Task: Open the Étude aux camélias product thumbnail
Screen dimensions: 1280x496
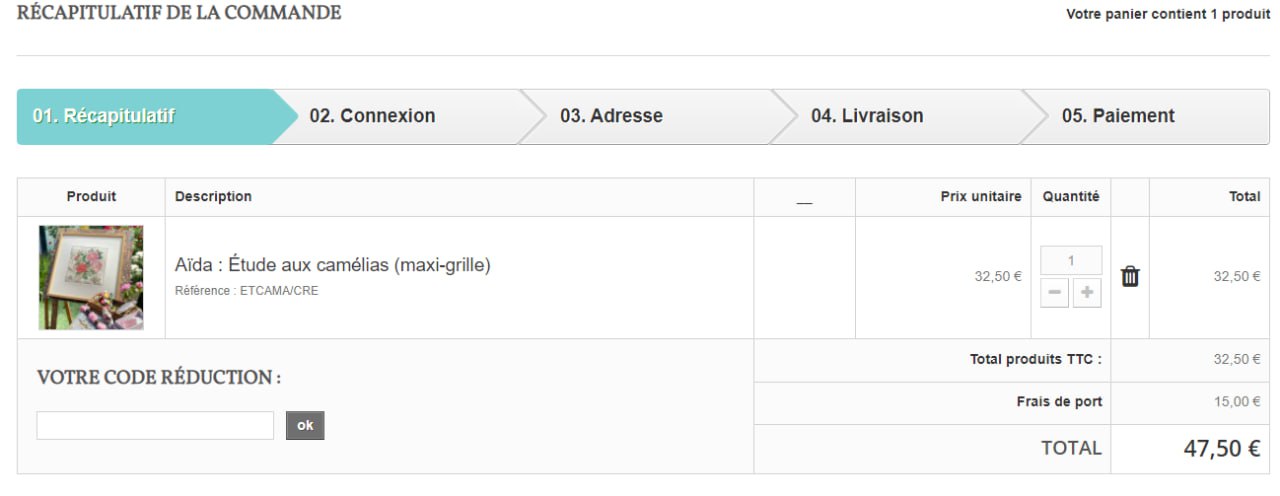Action: point(91,277)
